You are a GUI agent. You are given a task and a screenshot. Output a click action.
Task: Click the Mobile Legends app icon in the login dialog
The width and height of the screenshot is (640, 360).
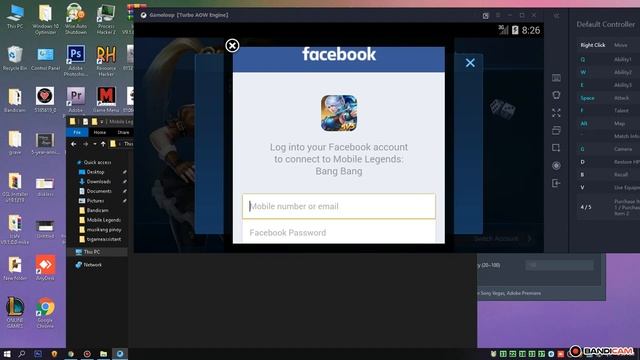click(339, 113)
